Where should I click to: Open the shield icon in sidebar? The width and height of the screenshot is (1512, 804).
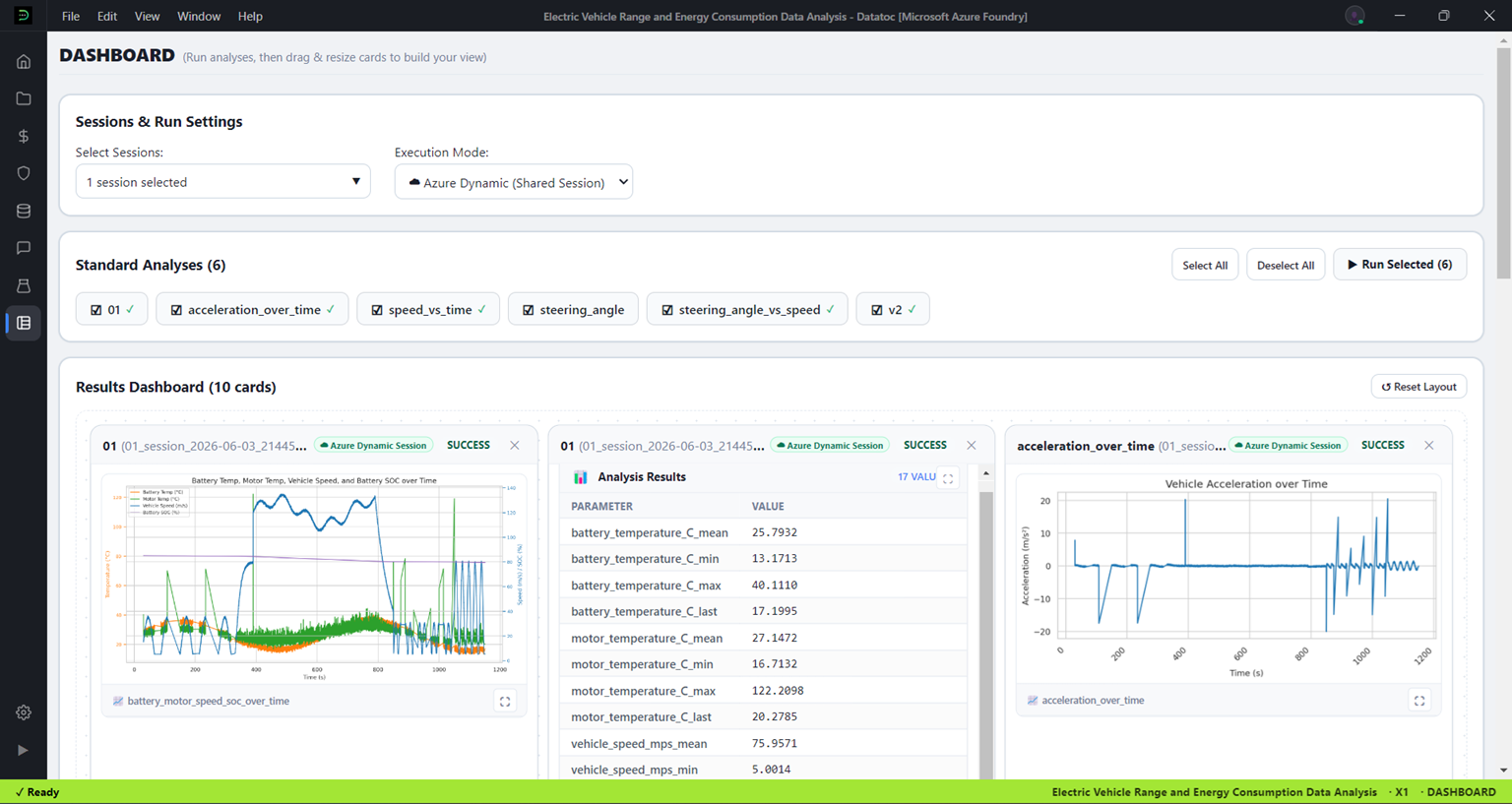pos(24,173)
